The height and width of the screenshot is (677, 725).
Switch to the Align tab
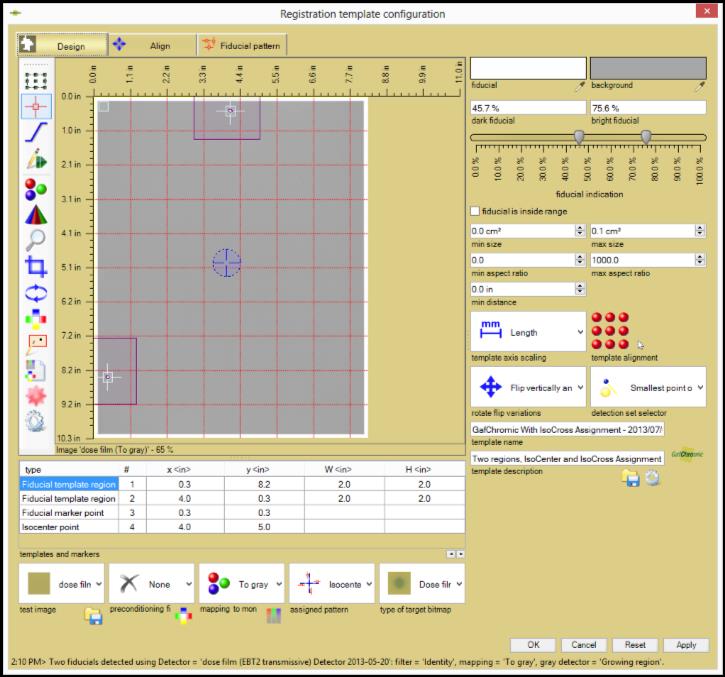[153, 45]
